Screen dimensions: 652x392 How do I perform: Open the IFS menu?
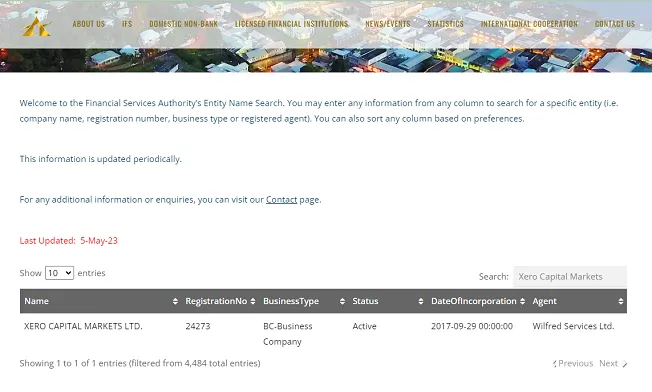127,24
